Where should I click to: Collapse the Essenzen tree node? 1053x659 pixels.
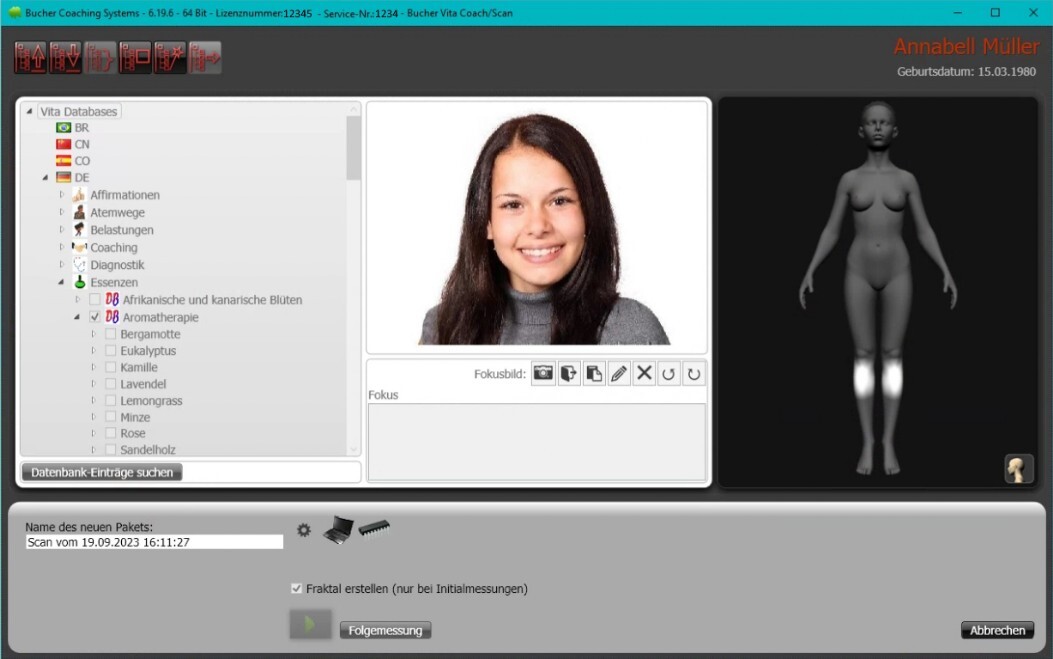(x=62, y=283)
